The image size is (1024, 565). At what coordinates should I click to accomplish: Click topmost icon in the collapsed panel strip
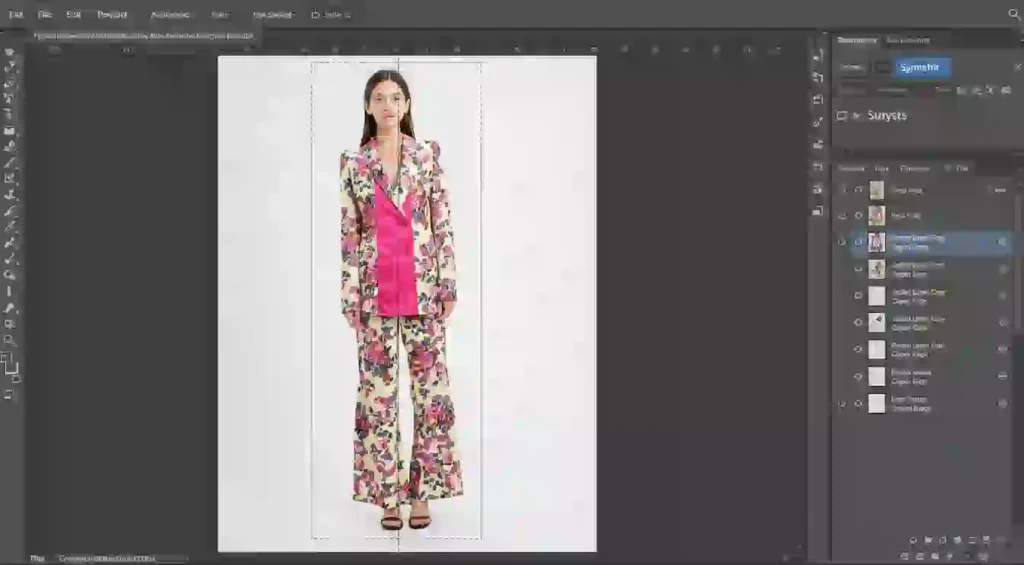(x=818, y=56)
